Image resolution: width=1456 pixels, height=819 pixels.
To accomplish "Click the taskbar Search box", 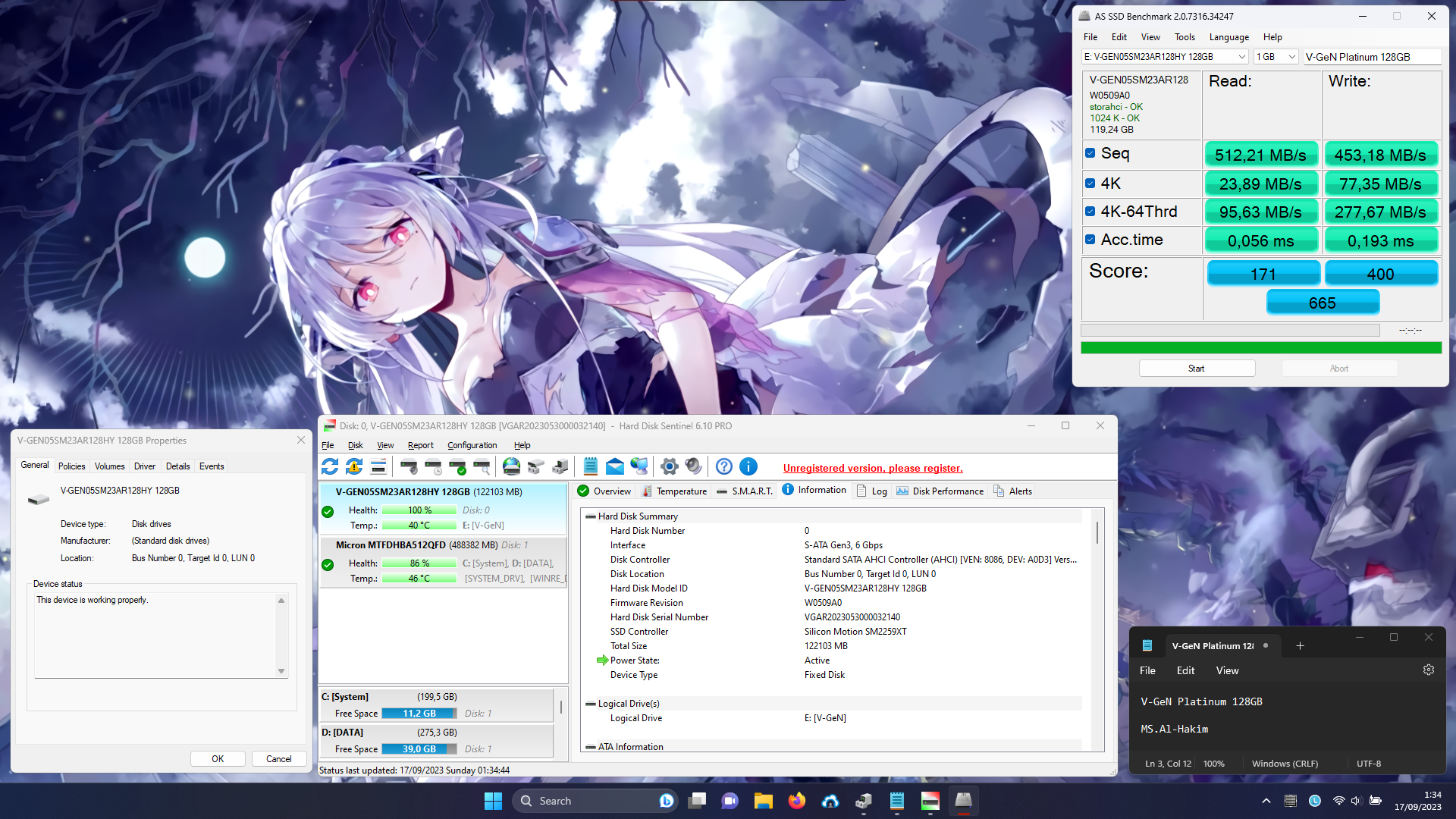I will (594, 801).
